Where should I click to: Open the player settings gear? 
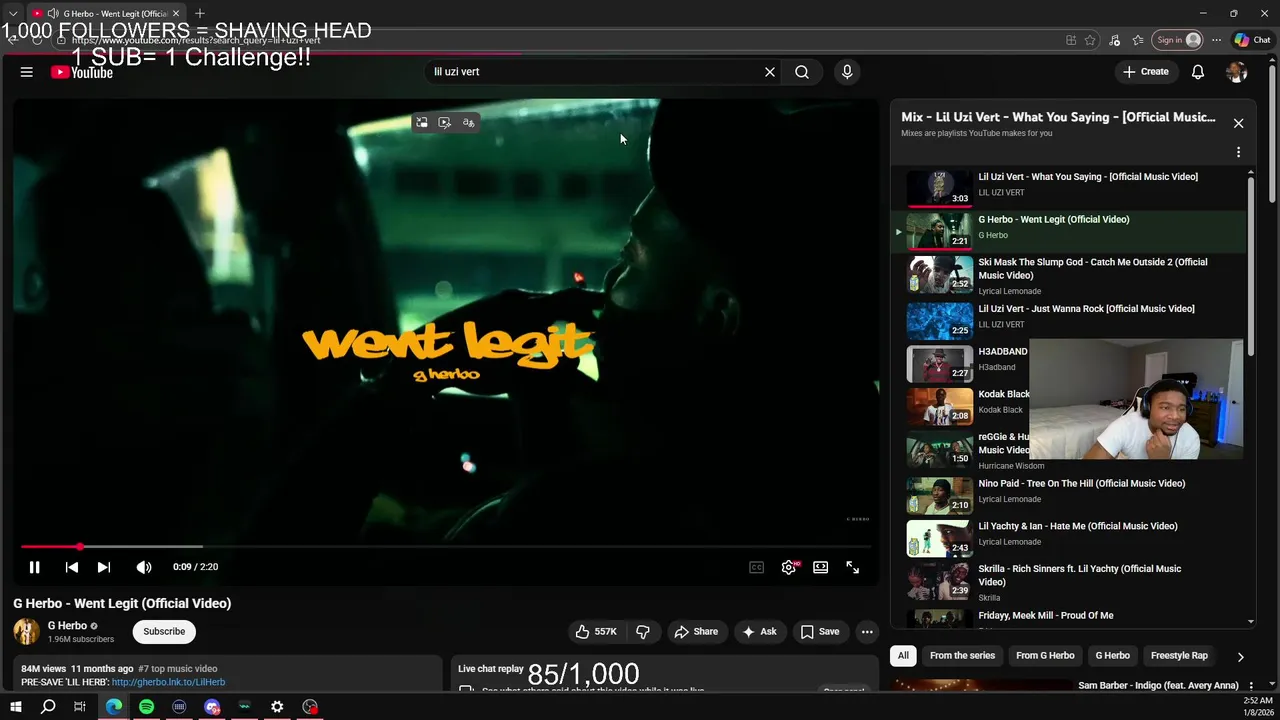789,567
